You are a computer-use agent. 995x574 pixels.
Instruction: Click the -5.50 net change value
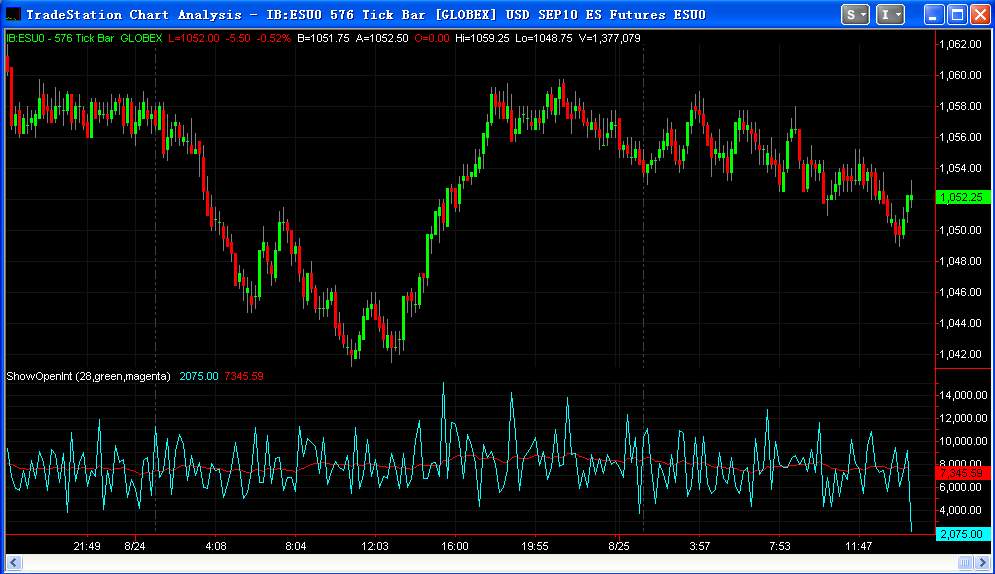(238, 38)
